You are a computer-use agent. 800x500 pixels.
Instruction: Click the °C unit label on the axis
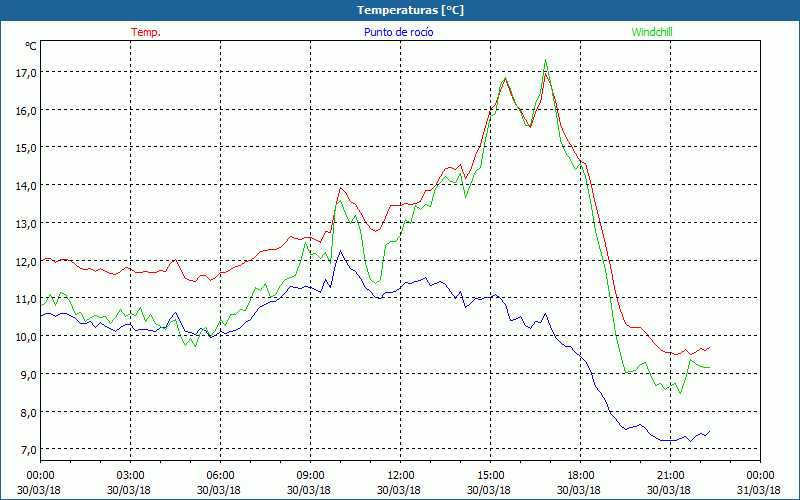pyautogui.click(x=31, y=46)
